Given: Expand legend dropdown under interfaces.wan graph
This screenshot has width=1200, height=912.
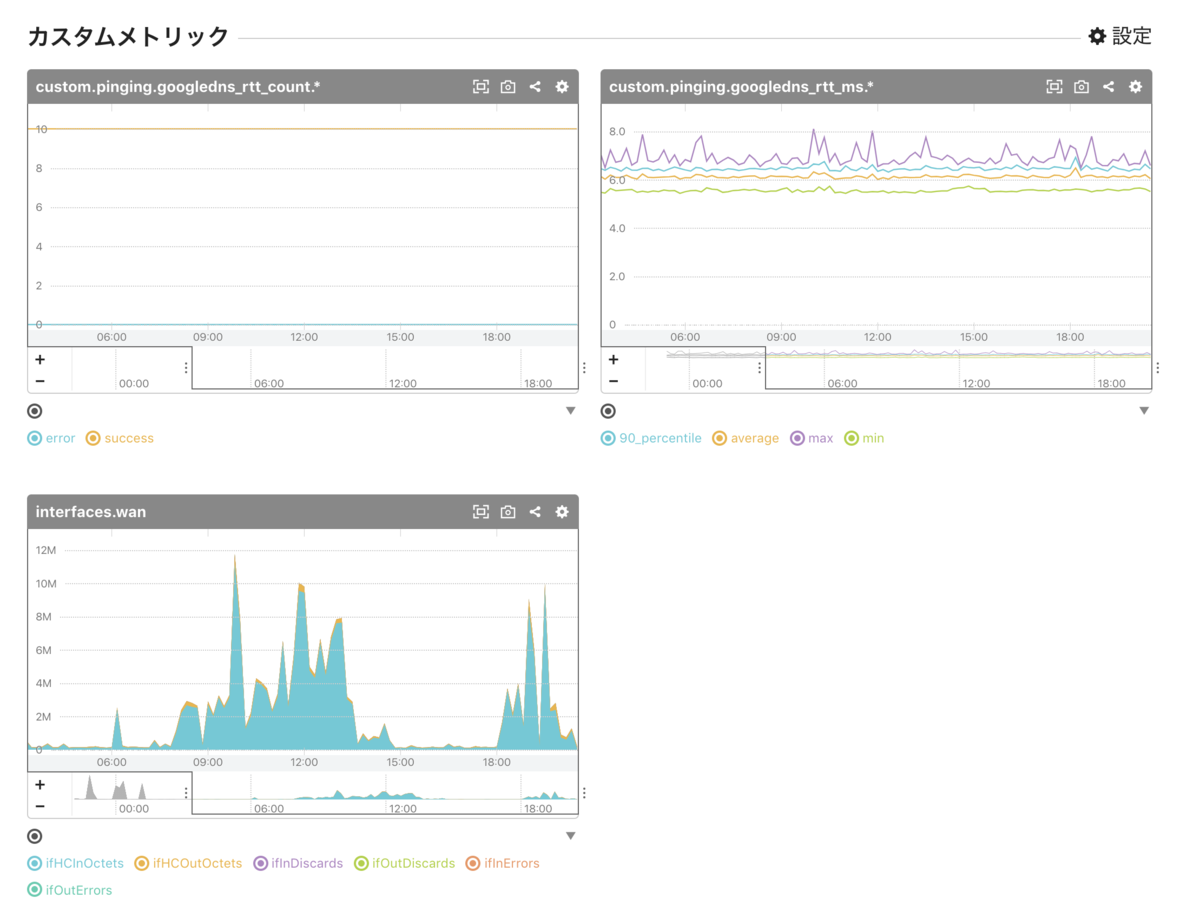Looking at the screenshot, I should tap(571, 836).
